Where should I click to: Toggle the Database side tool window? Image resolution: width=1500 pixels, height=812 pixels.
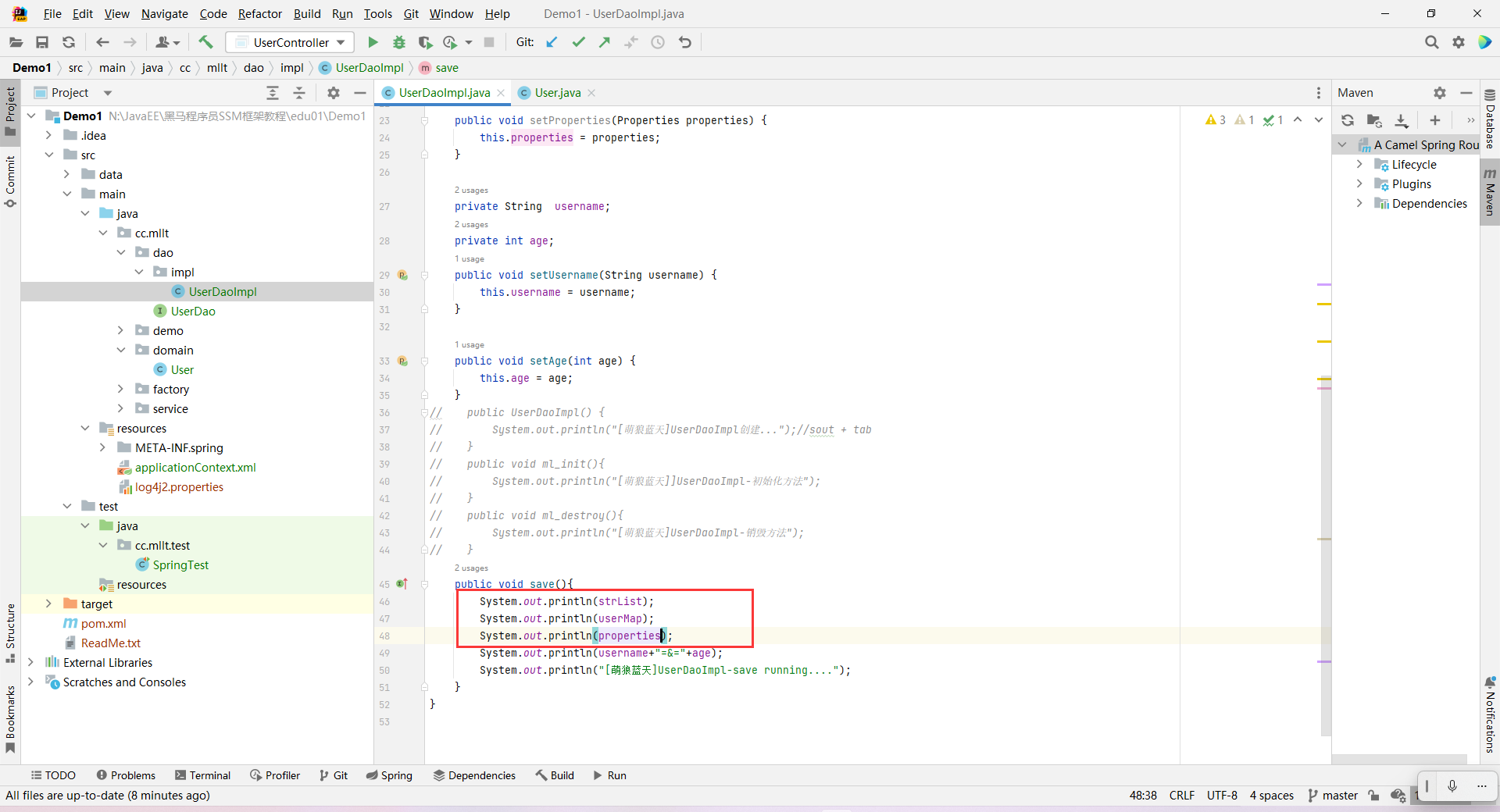1490,119
